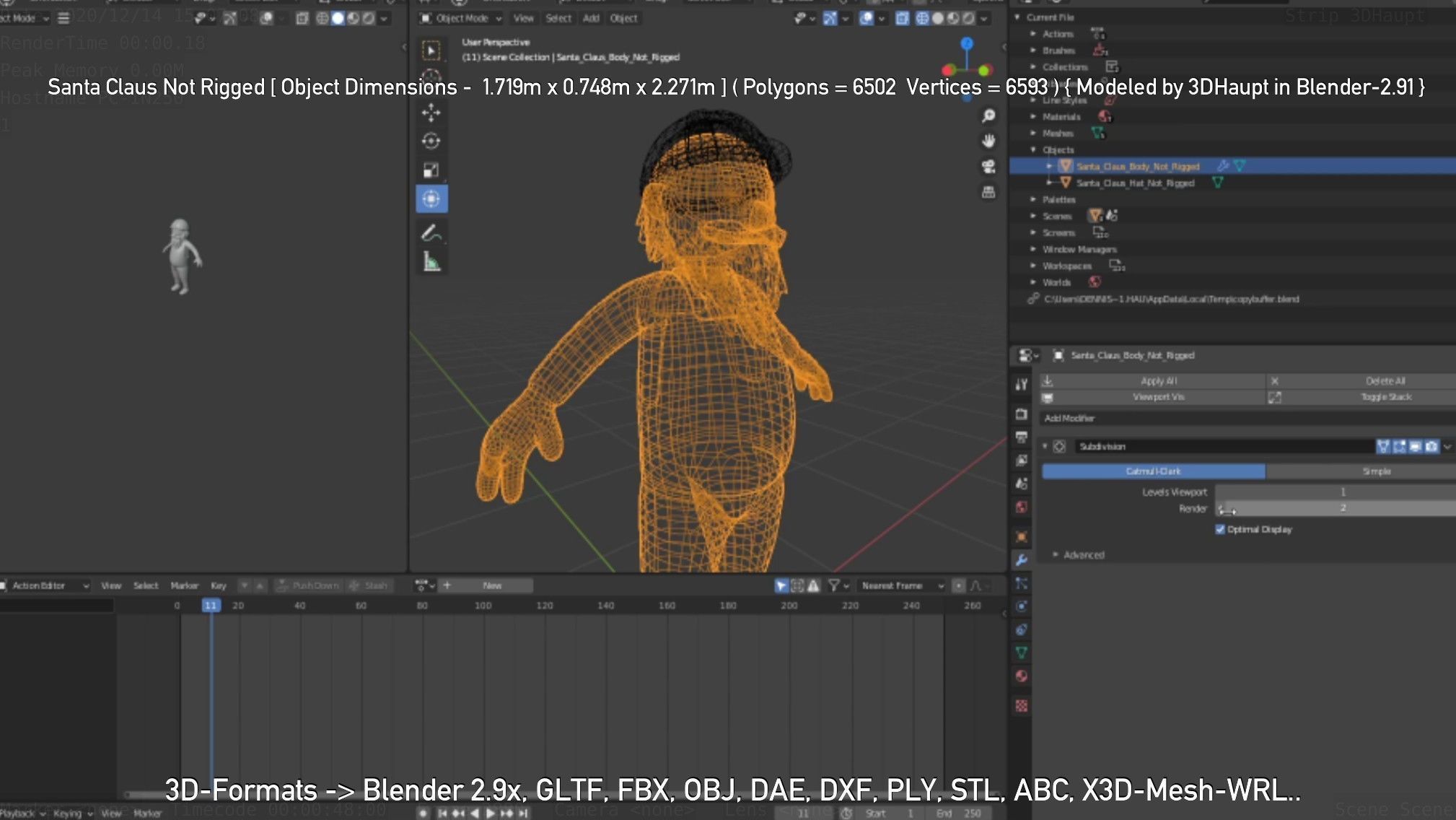Open the Object Data mesh tab
1456x820 pixels.
point(1021,653)
